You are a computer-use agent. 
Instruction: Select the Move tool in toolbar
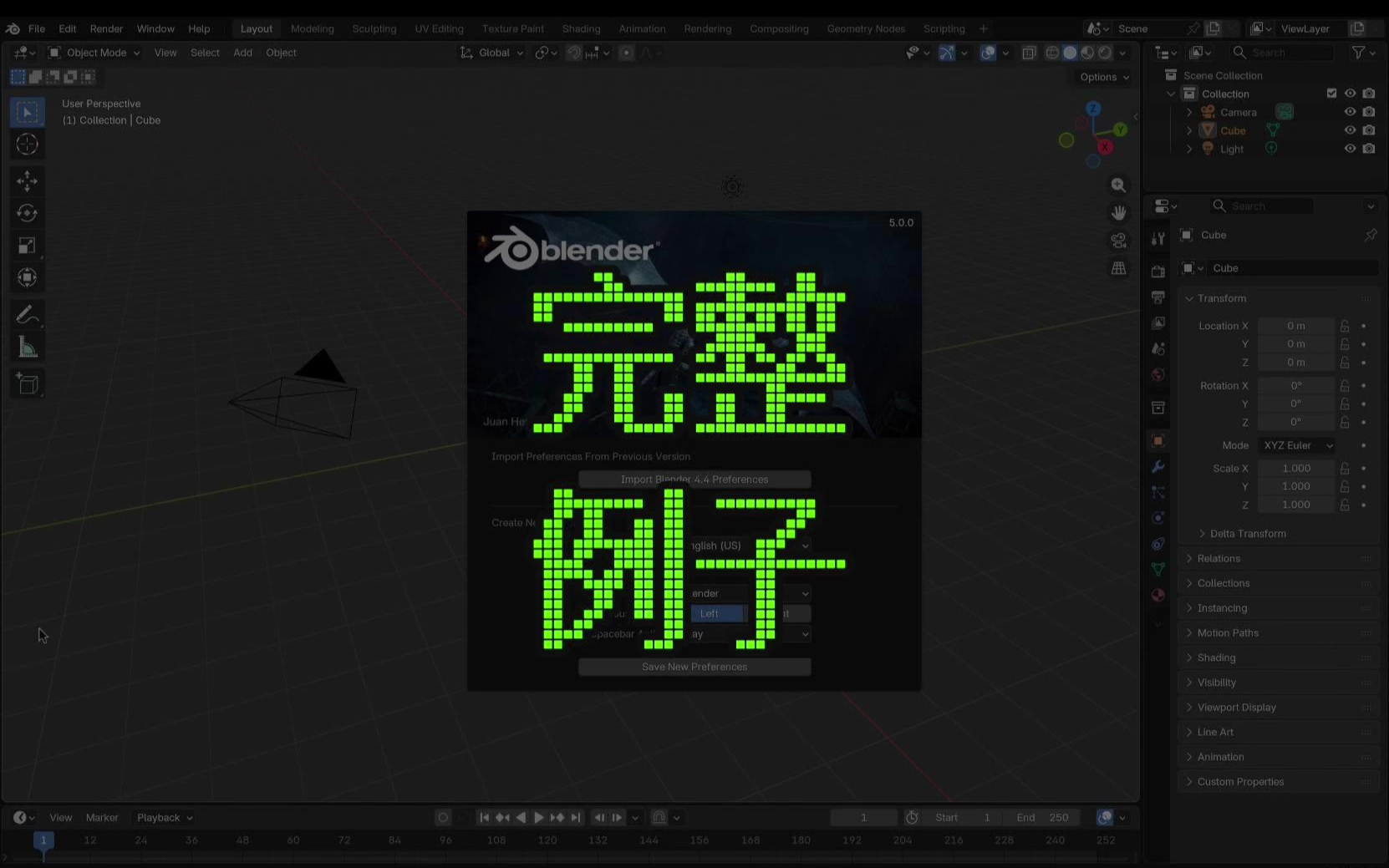click(27, 180)
